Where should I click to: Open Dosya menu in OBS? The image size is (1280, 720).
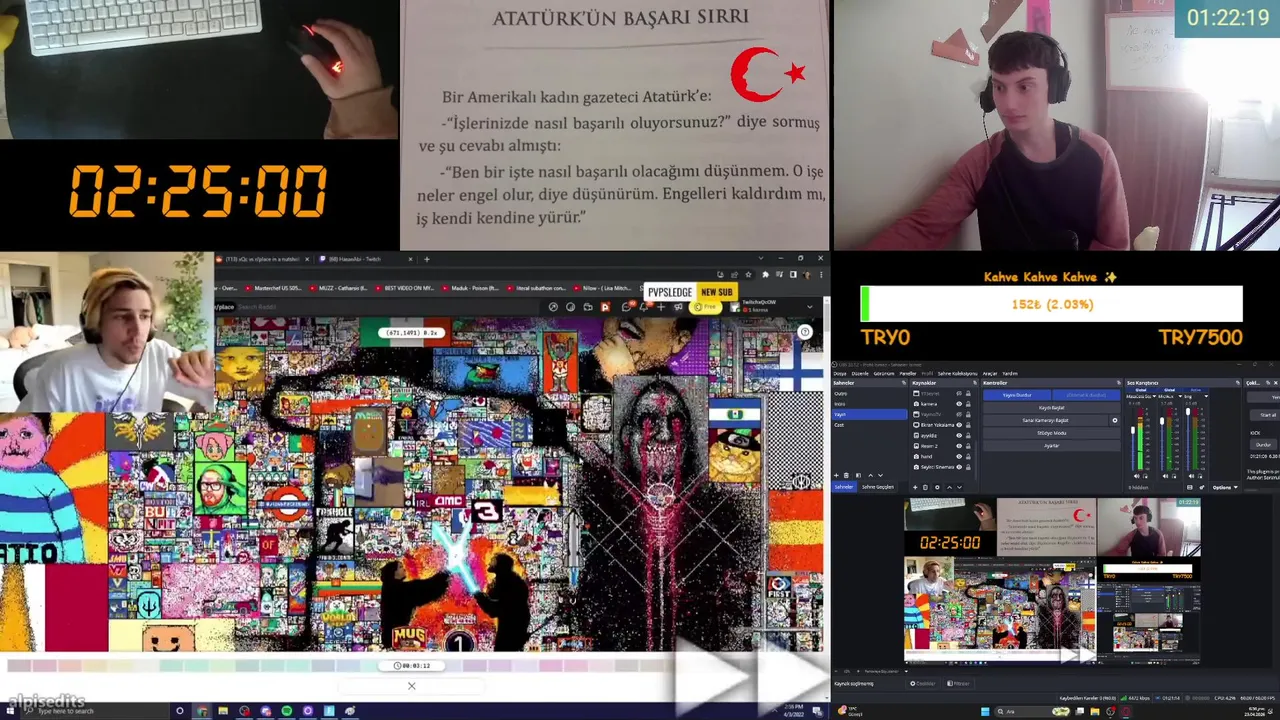(840, 373)
